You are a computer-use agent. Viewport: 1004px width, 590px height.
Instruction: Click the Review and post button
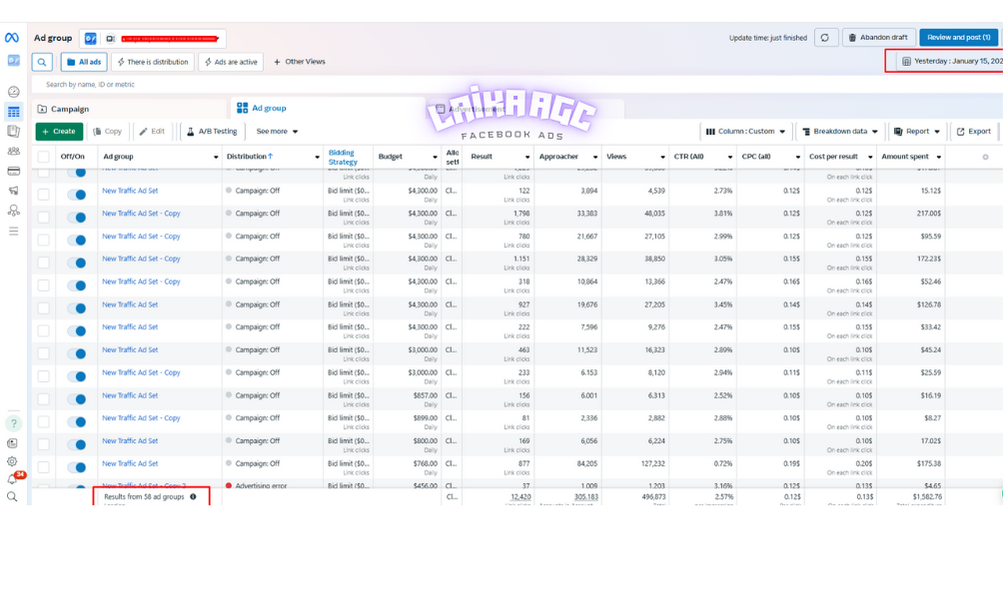pyautogui.click(x=959, y=38)
